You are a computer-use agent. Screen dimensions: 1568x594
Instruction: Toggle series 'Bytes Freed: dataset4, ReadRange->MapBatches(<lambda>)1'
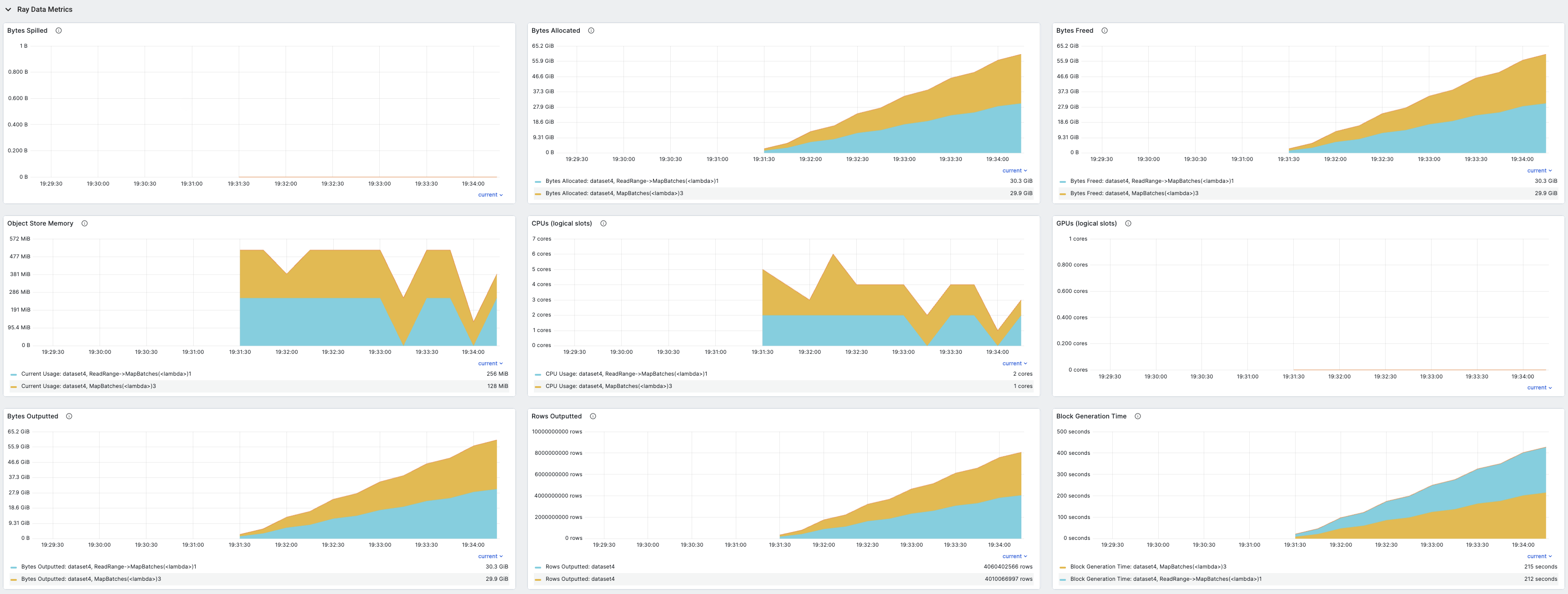tap(1151, 181)
